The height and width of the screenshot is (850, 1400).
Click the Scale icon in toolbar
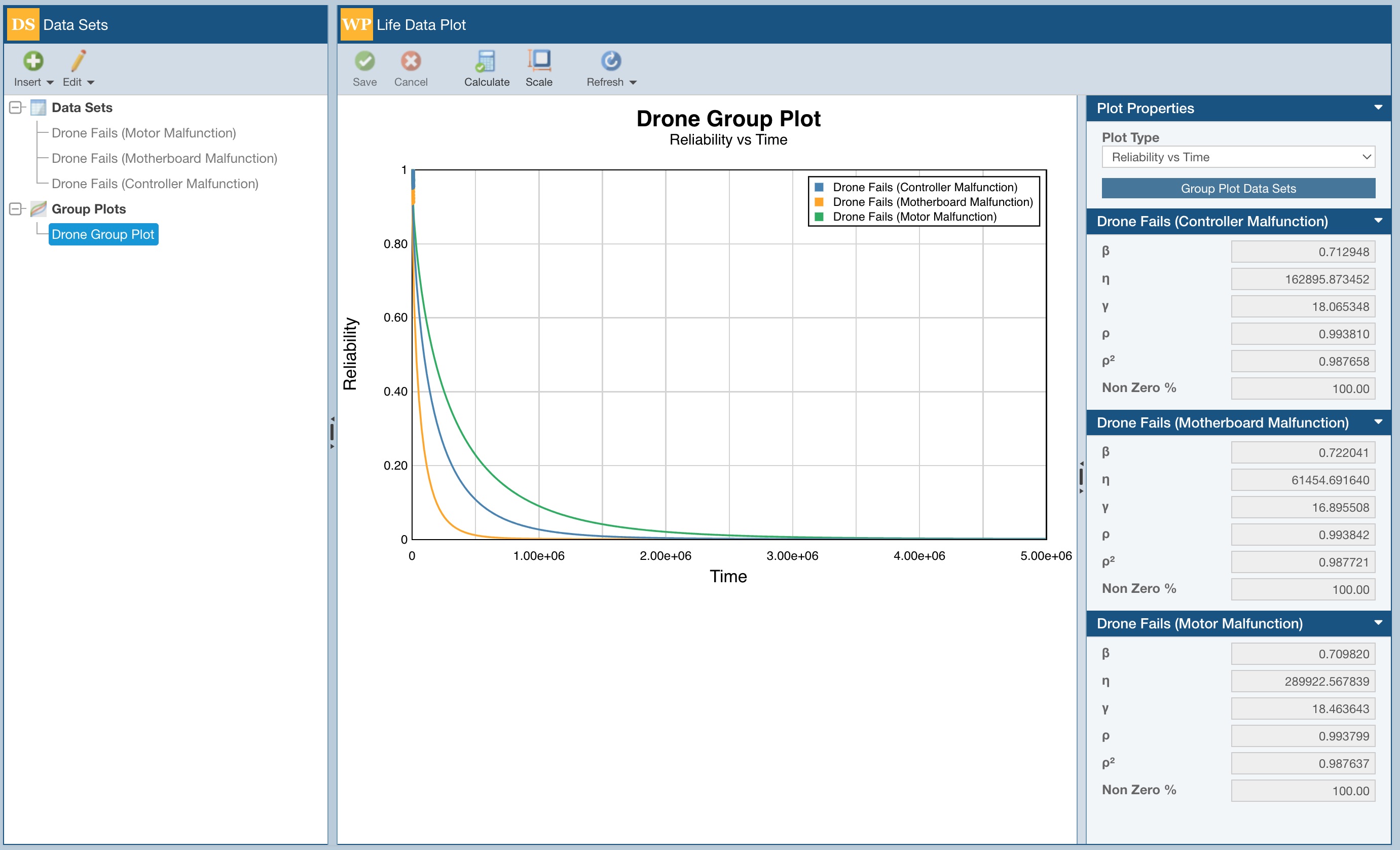(539, 60)
